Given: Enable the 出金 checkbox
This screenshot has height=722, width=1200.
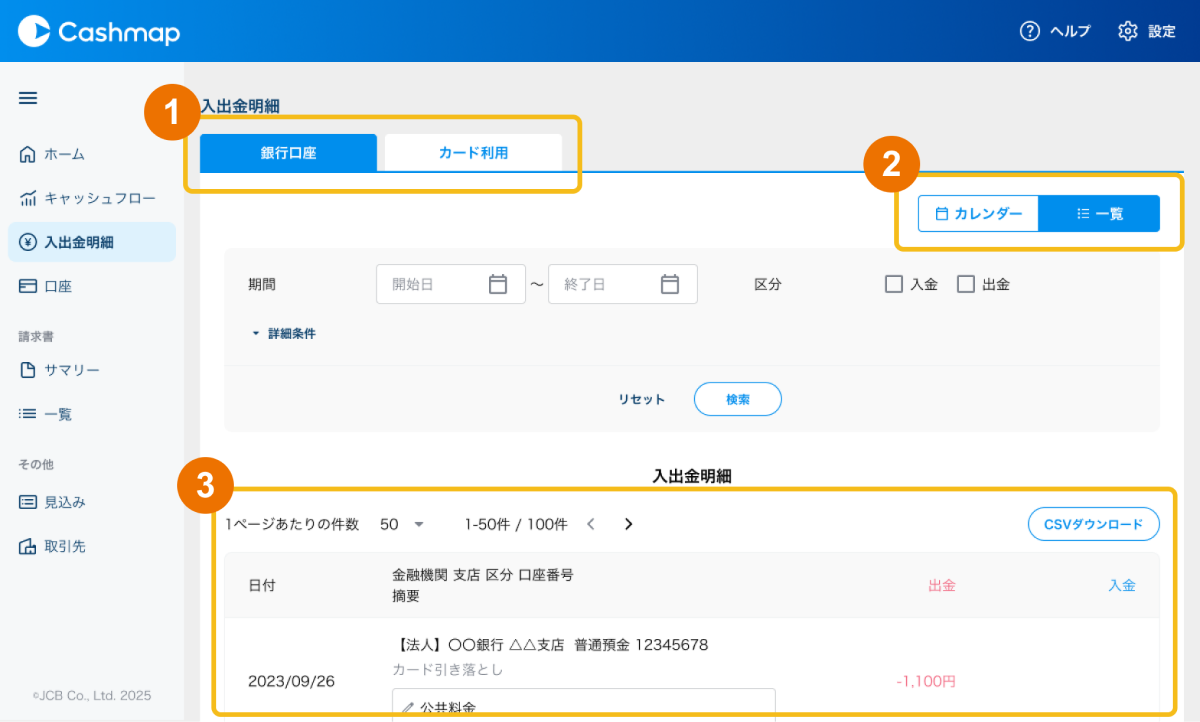Looking at the screenshot, I should click(x=966, y=284).
